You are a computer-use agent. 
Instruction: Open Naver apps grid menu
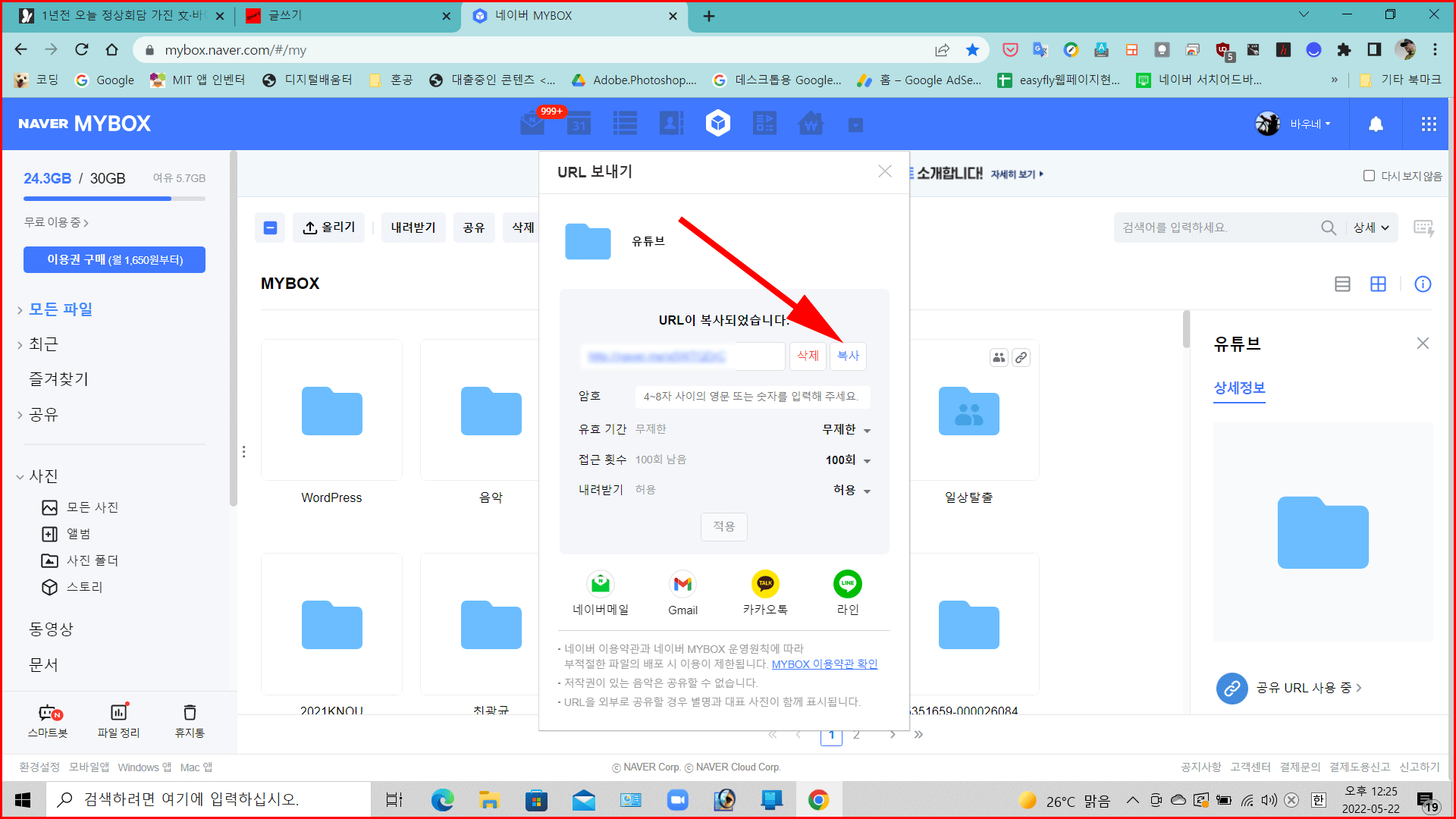1429,124
